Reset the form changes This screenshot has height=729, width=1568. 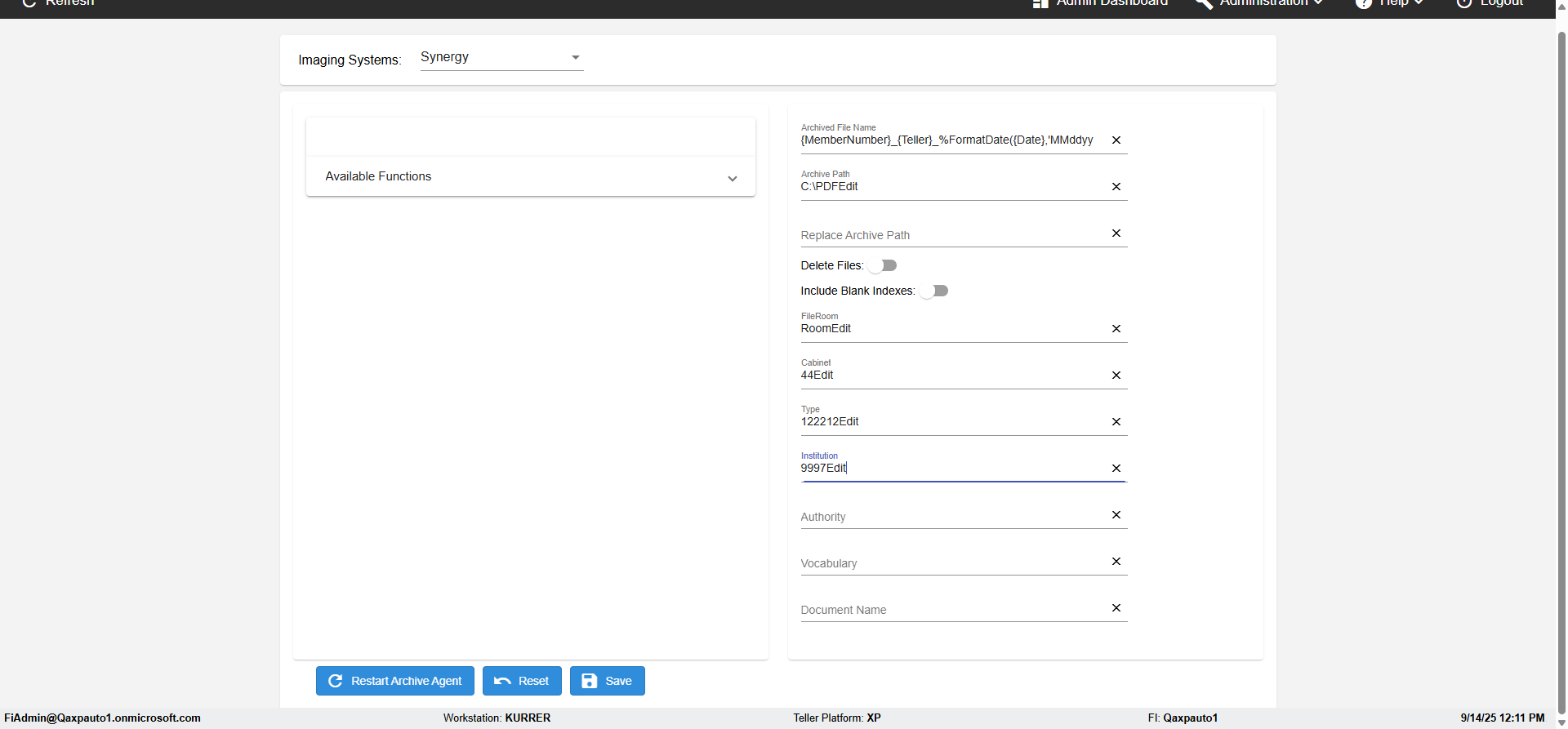(522, 681)
